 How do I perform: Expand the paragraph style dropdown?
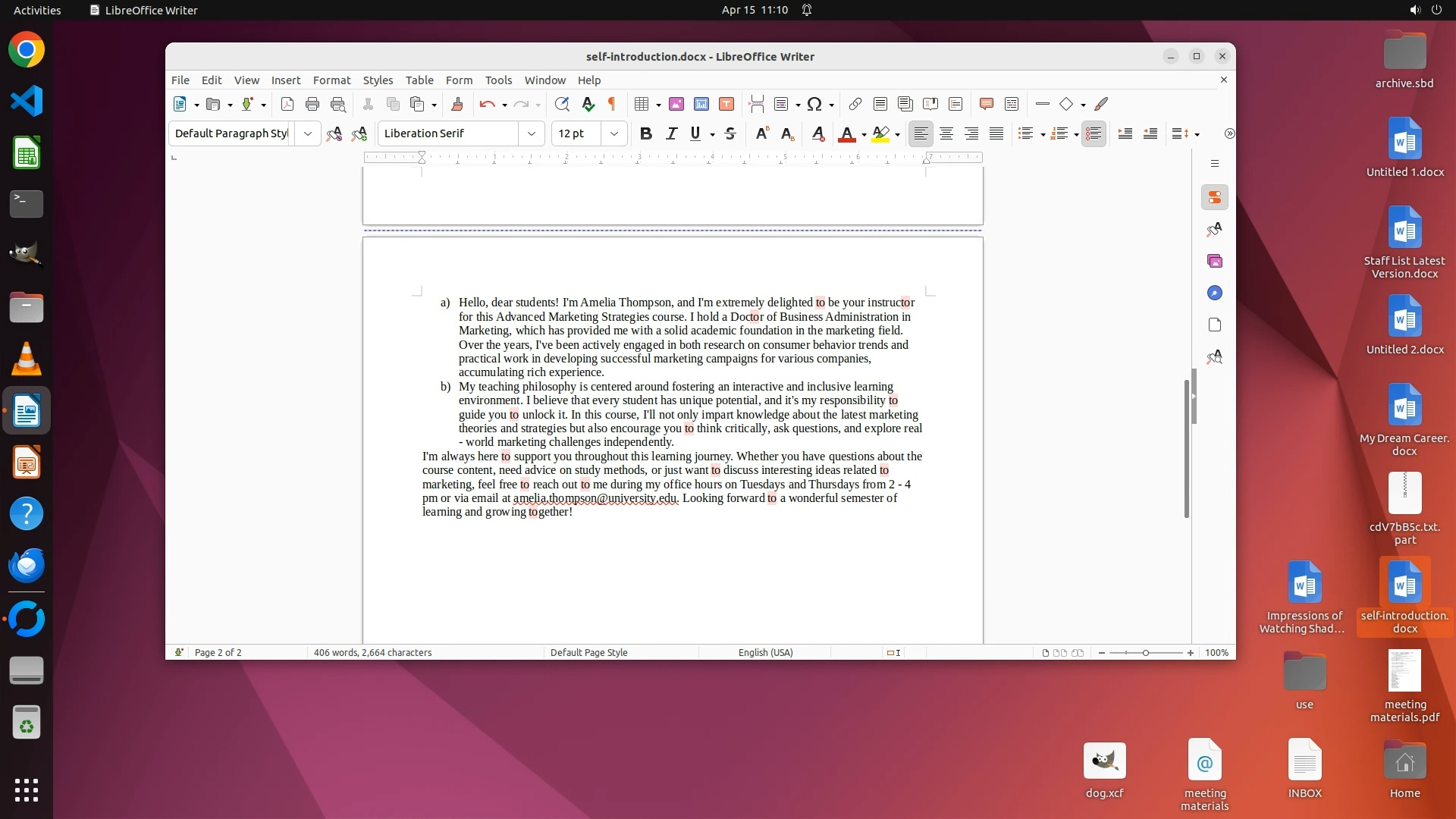[x=307, y=133]
